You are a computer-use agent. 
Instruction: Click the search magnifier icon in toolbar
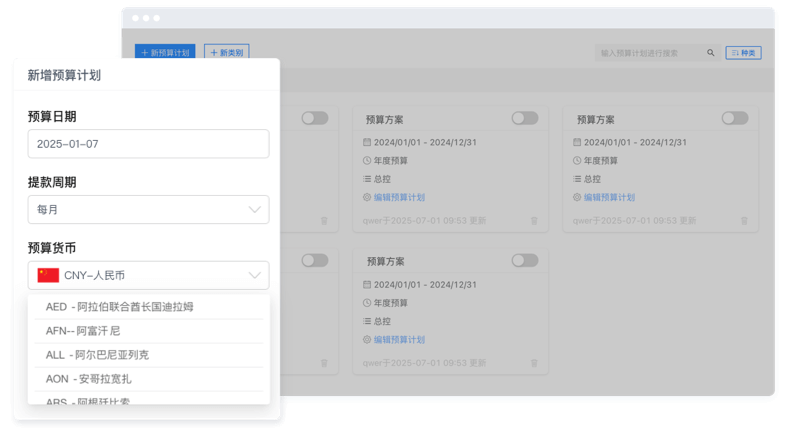point(711,53)
